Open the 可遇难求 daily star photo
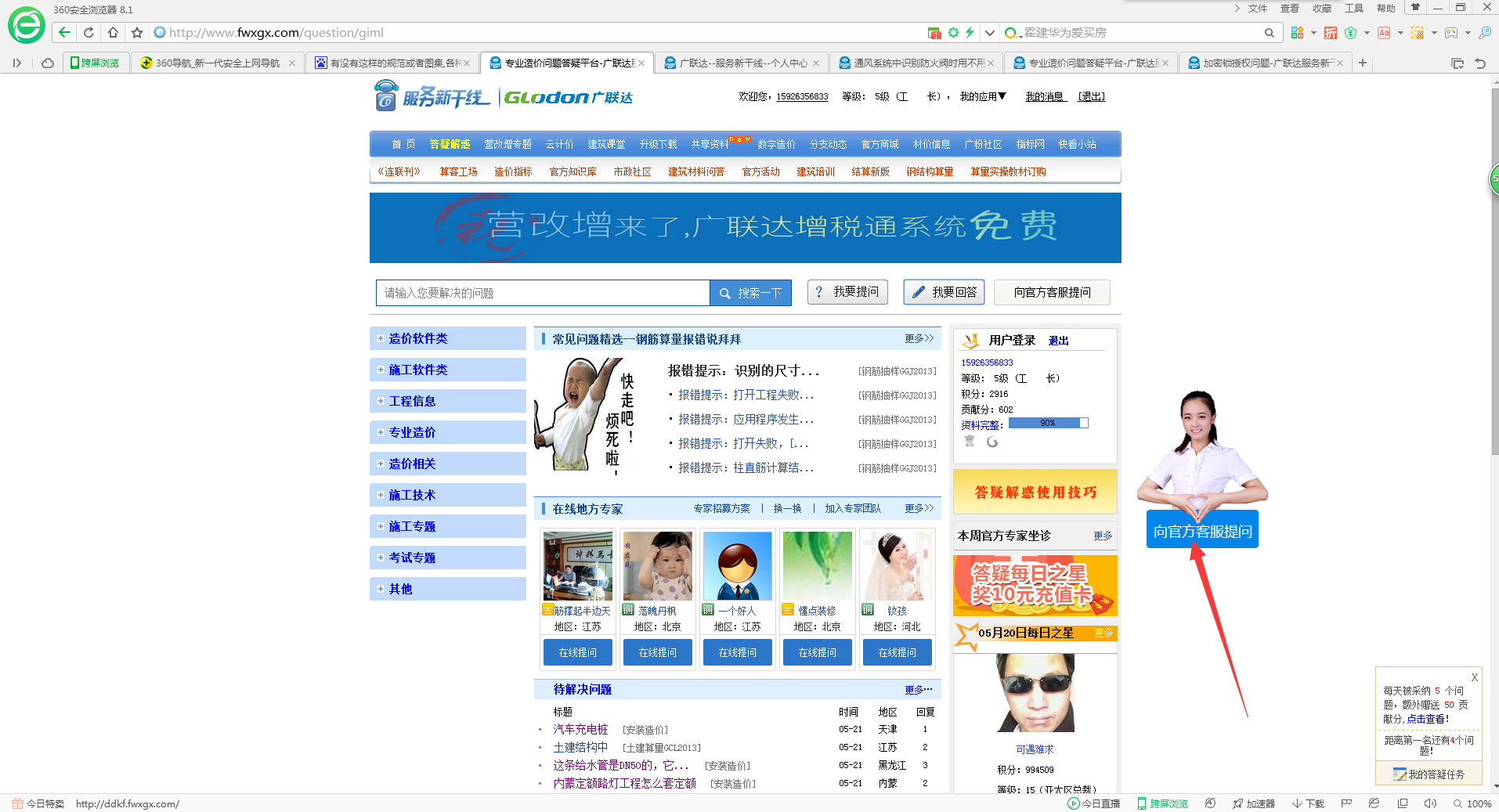The image size is (1499, 812). (x=1035, y=693)
